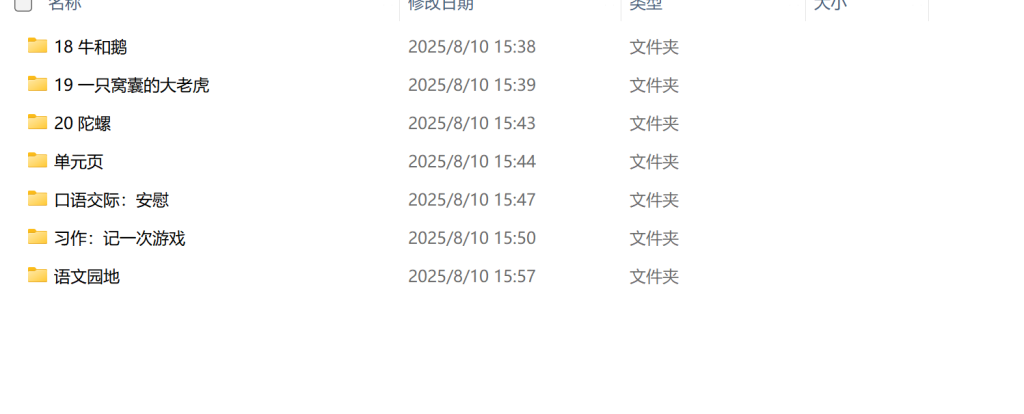Click the 文件夹 type cell for 单元页
Screen dimensions: 1024x414
tap(654, 162)
